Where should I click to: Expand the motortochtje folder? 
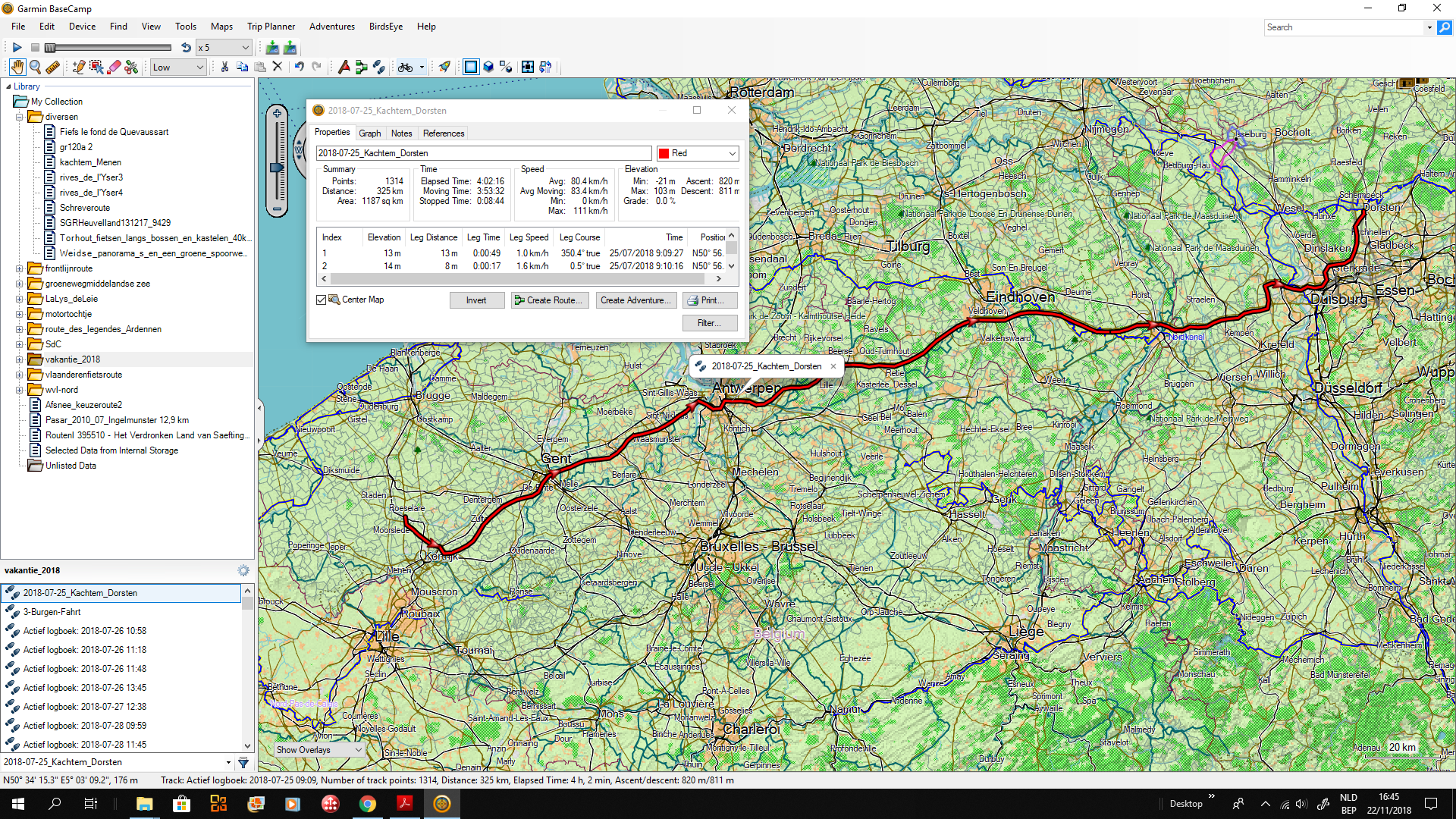point(20,314)
